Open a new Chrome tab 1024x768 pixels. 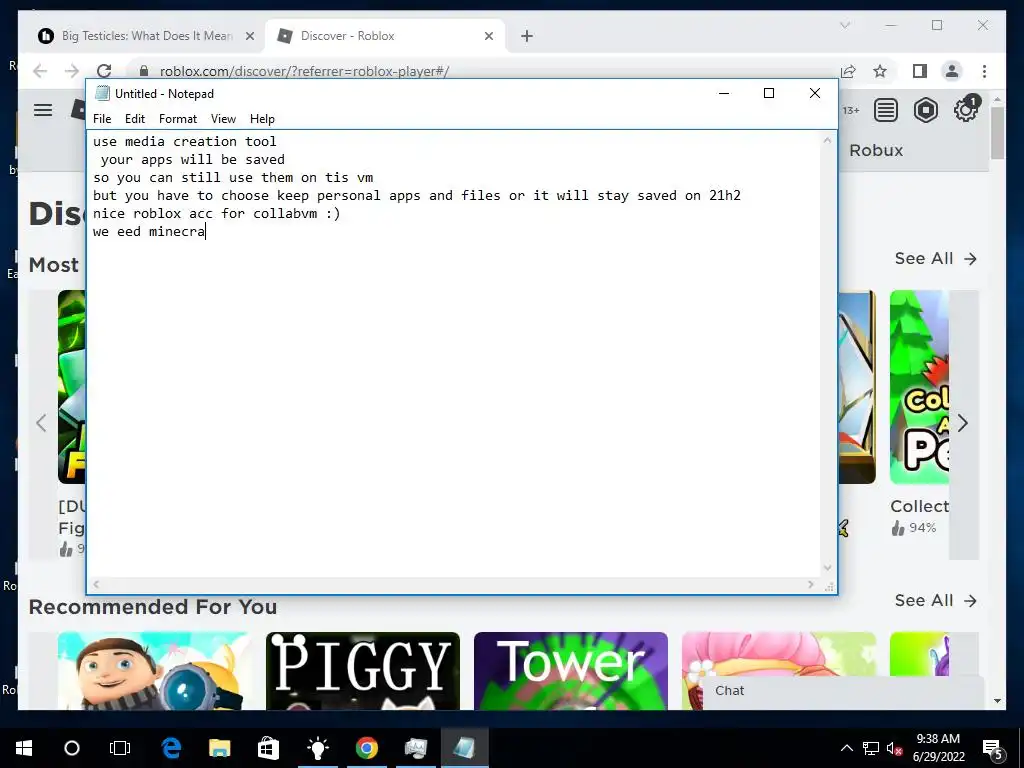tap(527, 36)
